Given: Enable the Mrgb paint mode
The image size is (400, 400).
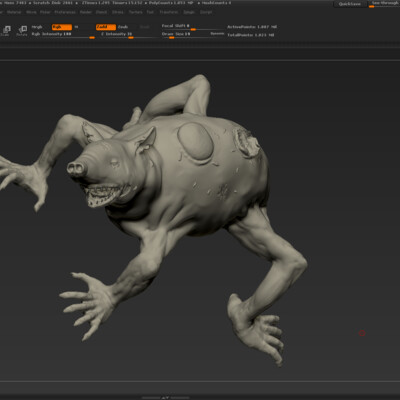Looking at the screenshot, I should pyautogui.click(x=37, y=27).
